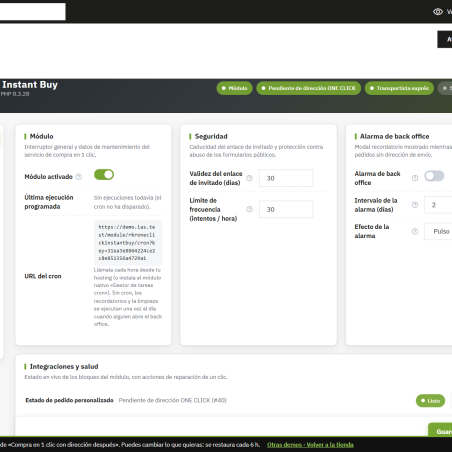452x452 pixels.
Task: Click the Última ejecución programada label
Action: pos(49,202)
